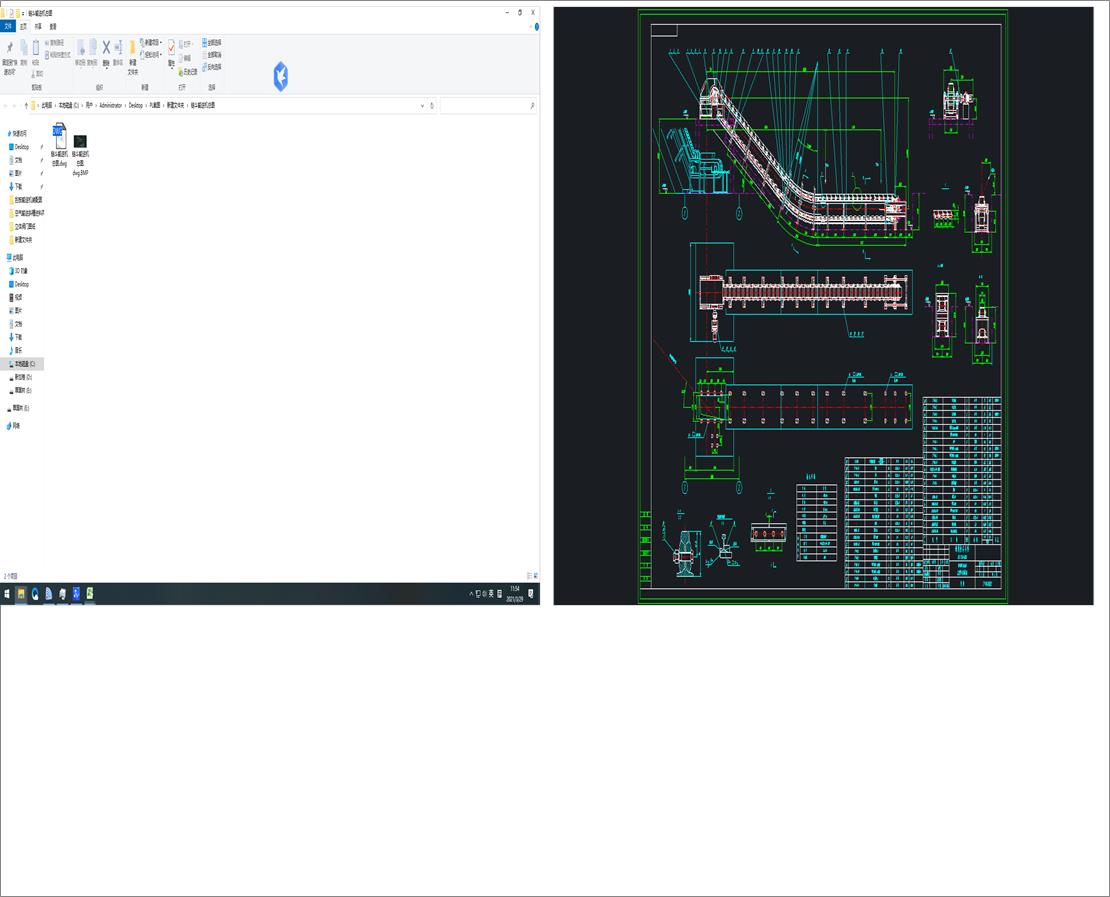Click the blue Help icon below window controls

[536, 27]
